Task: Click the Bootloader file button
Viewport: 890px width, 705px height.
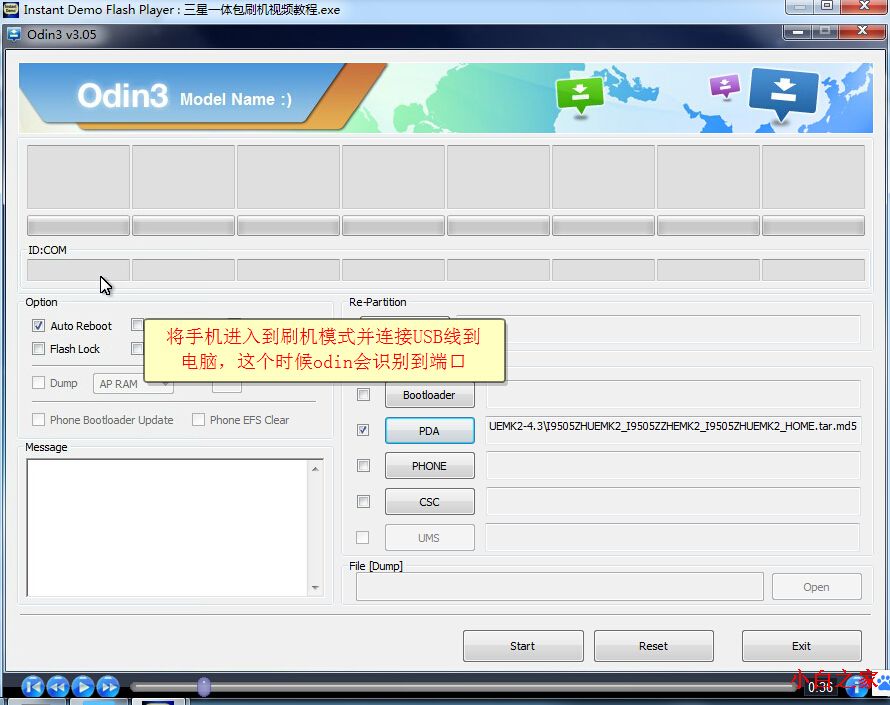Action: point(430,395)
